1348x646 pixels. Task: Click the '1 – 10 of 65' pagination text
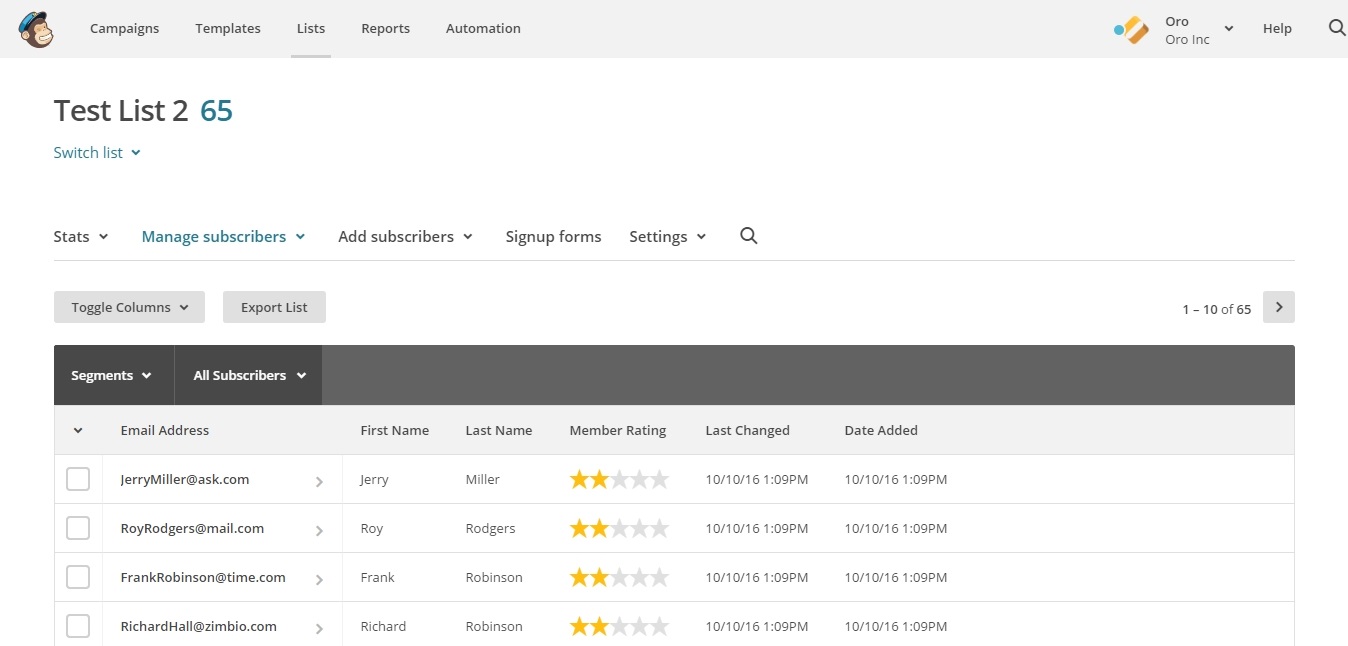tap(1216, 309)
